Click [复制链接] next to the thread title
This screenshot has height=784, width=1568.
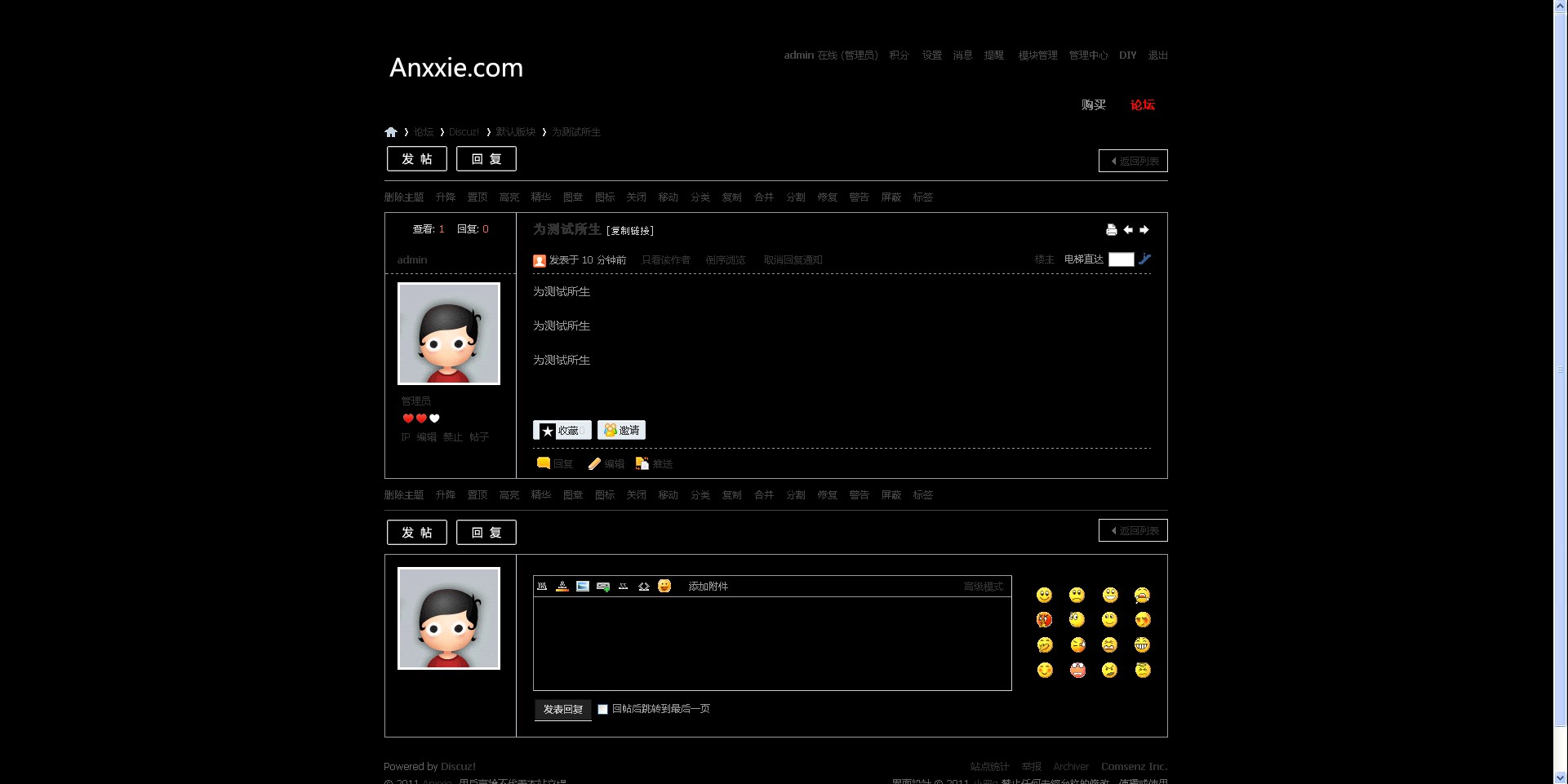[630, 231]
